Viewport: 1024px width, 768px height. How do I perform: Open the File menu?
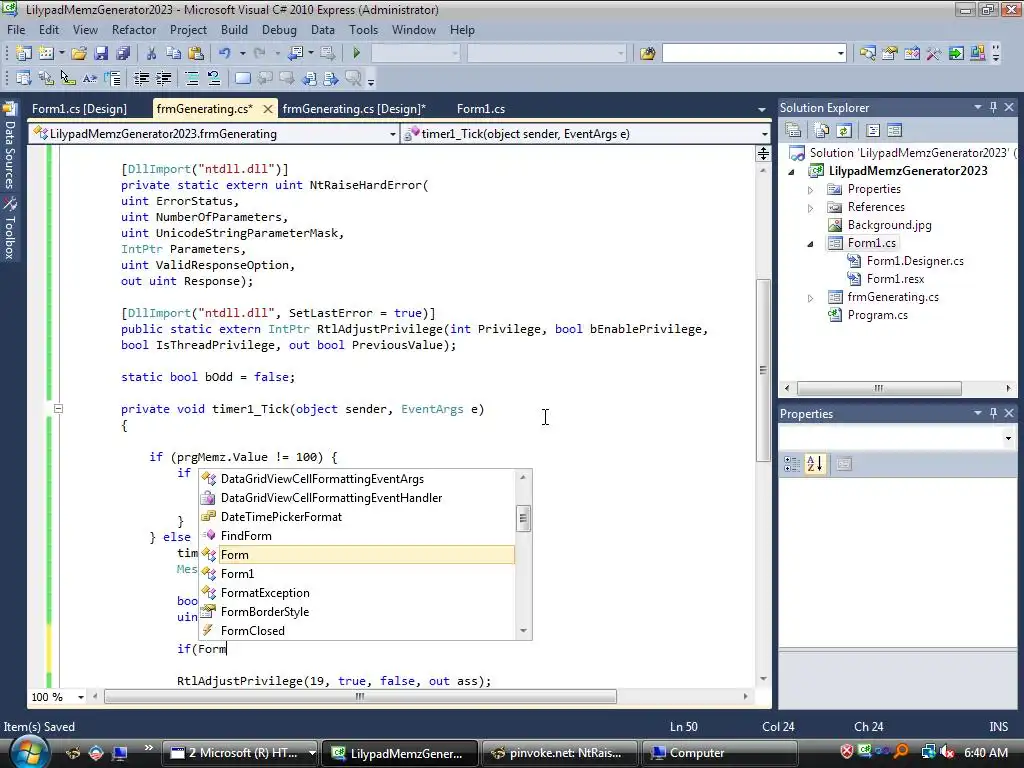tap(16, 30)
